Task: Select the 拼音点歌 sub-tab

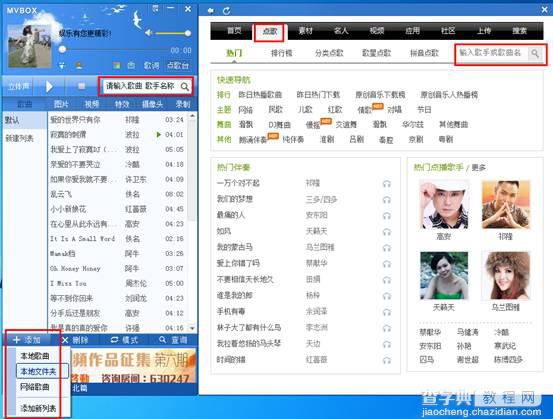Action: point(424,53)
